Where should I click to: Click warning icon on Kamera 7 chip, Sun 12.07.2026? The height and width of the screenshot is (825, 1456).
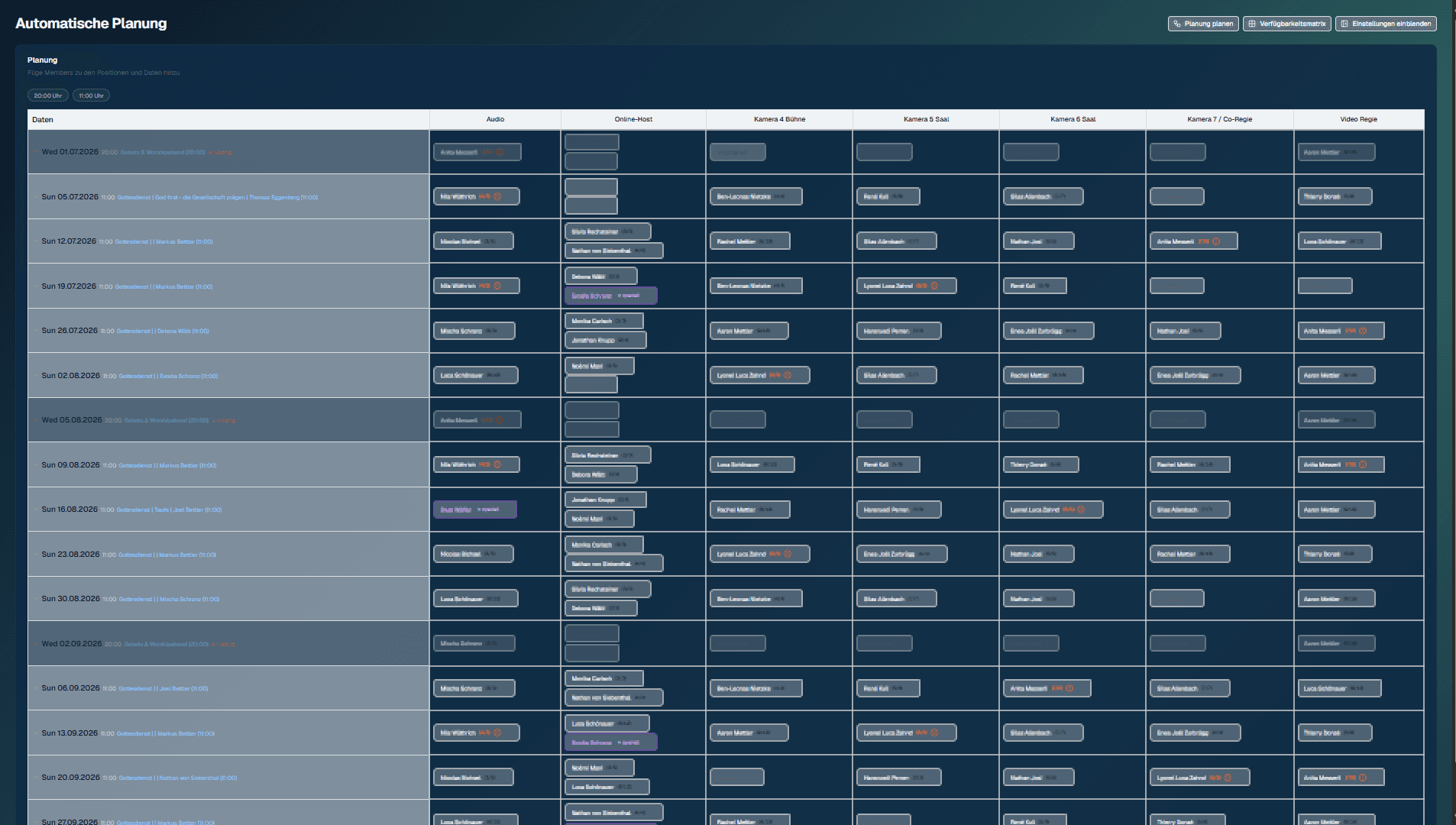pos(1216,241)
